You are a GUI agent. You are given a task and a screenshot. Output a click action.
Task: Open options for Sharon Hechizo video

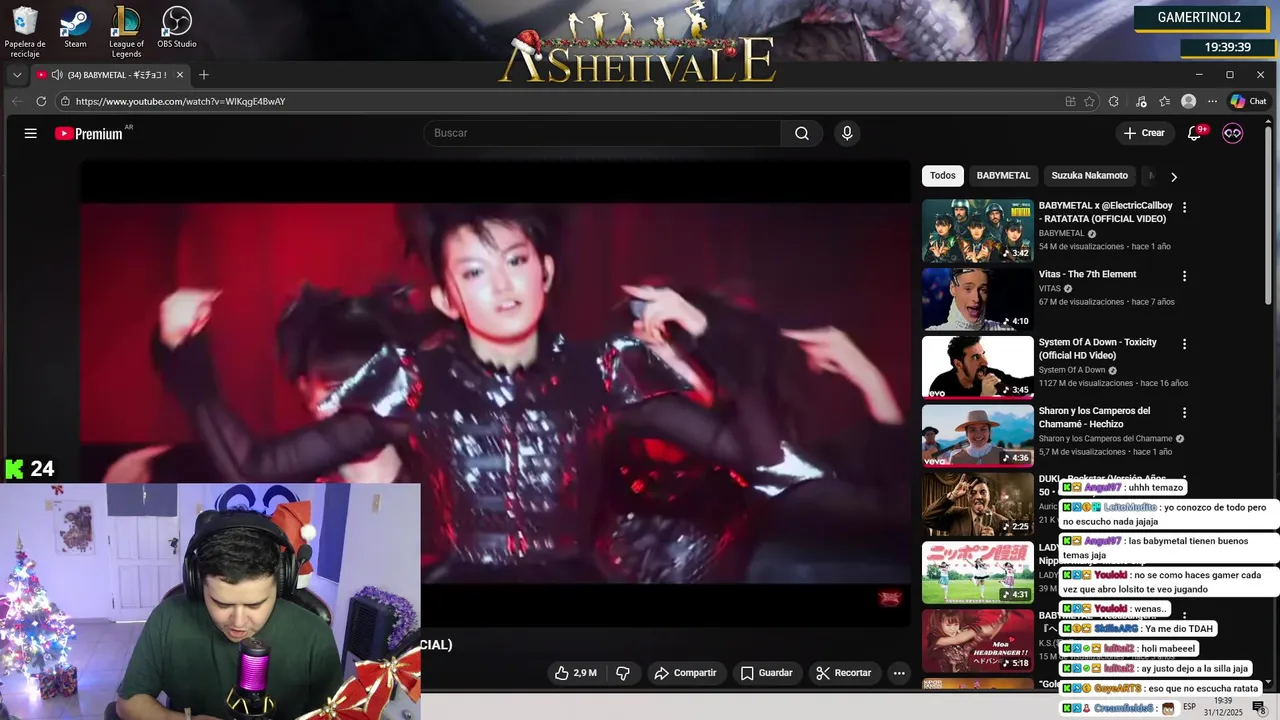point(1185,412)
